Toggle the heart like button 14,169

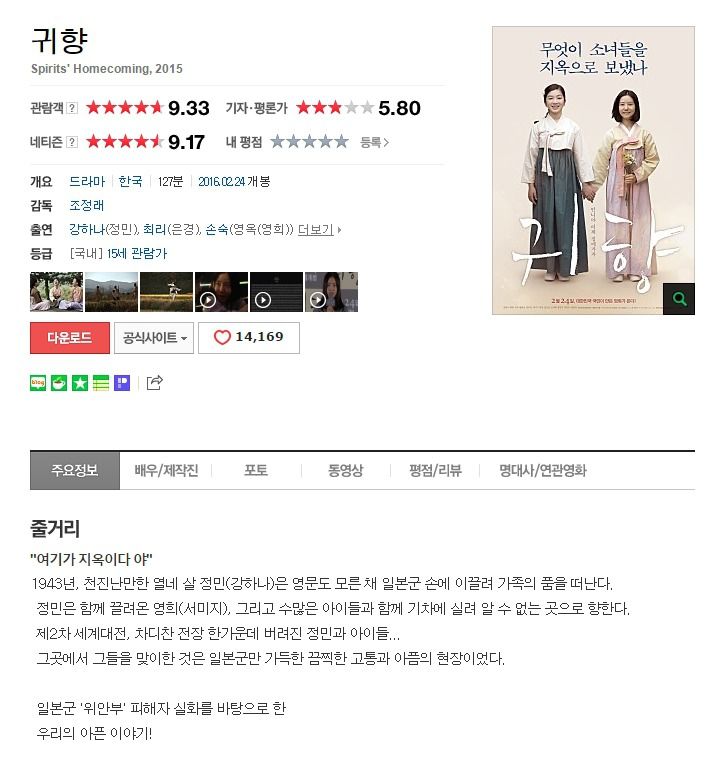click(249, 337)
